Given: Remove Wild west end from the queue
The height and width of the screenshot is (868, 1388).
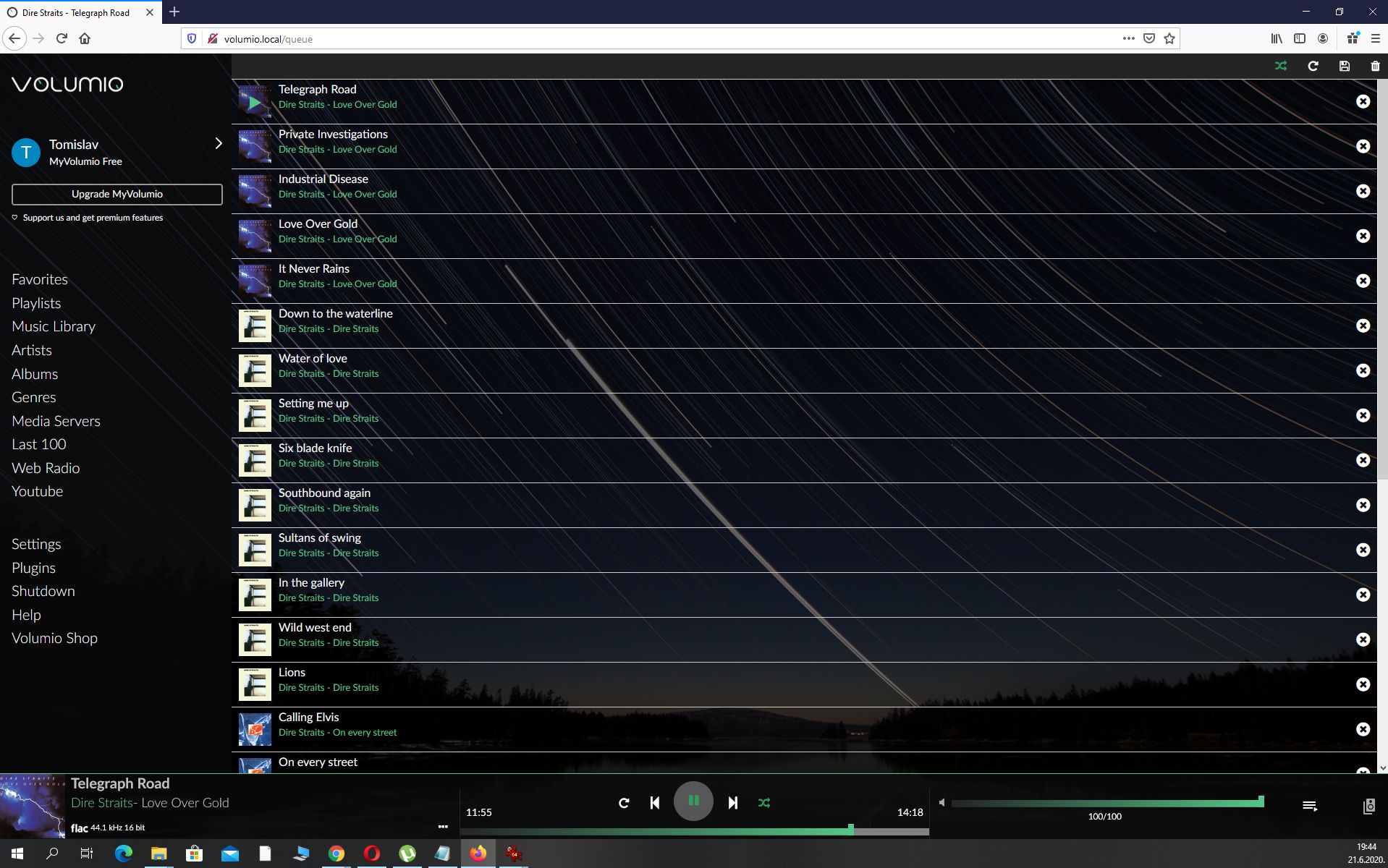Looking at the screenshot, I should pyautogui.click(x=1363, y=639).
